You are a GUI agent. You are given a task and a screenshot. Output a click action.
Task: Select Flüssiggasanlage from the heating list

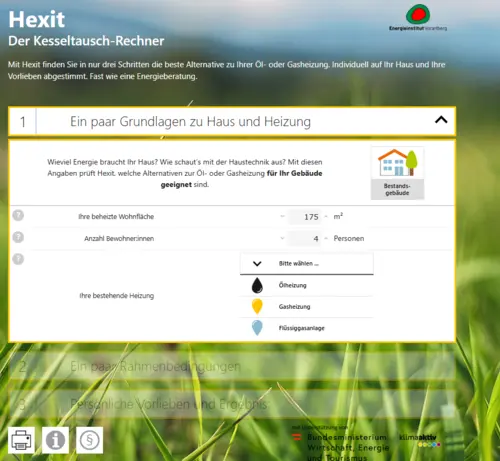click(307, 328)
